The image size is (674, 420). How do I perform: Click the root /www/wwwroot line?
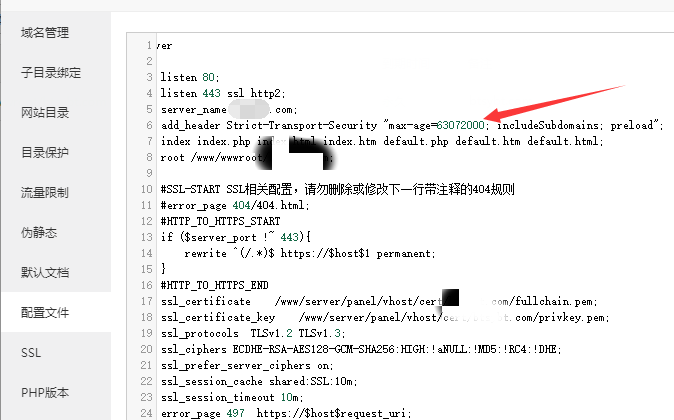coord(246,157)
